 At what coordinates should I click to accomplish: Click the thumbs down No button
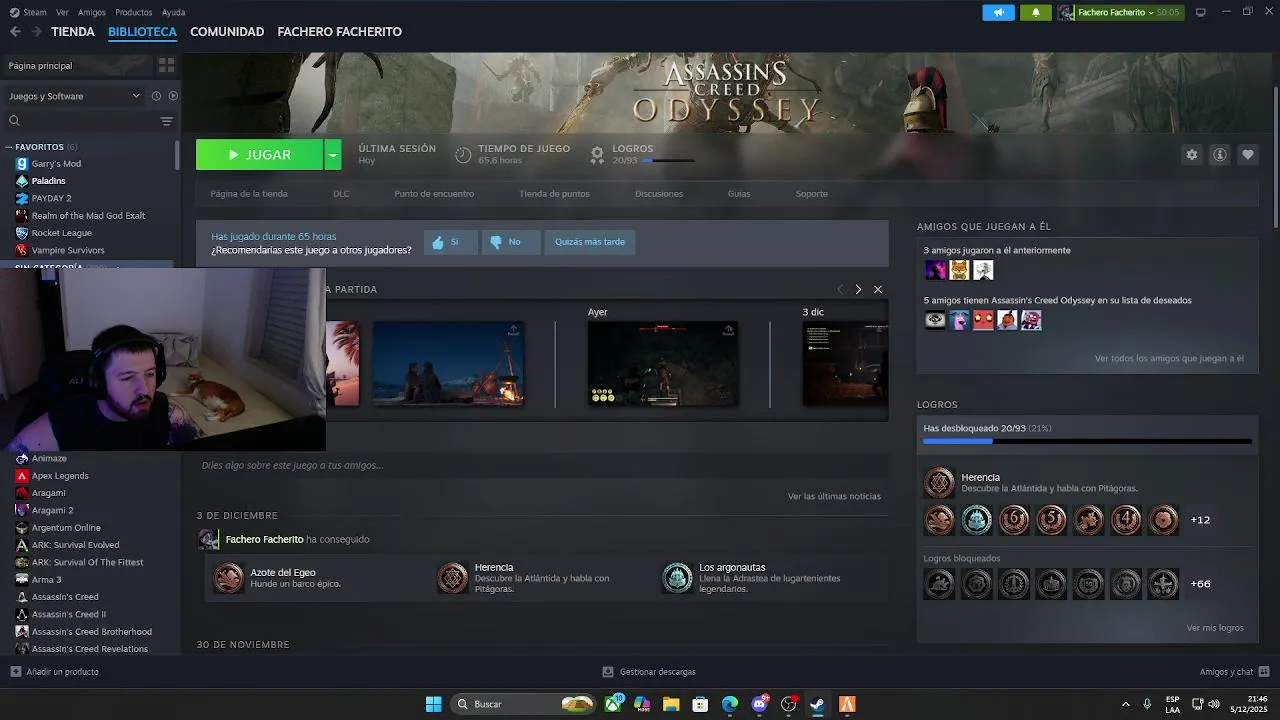(x=510, y=242)
